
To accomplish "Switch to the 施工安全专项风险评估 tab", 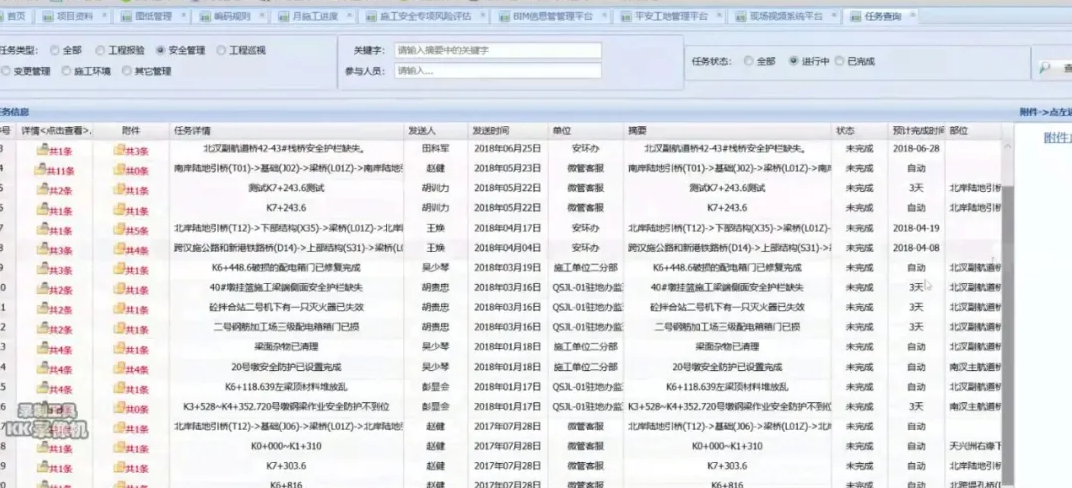I will click(425, 15).
